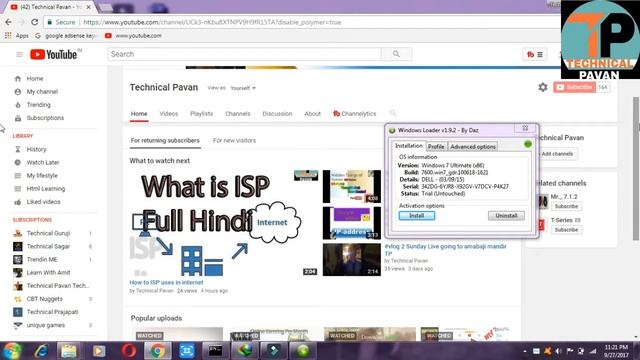This screenshot has height=360, width=640.
Task: Switch to Videos channel tab
Action: 169,113
